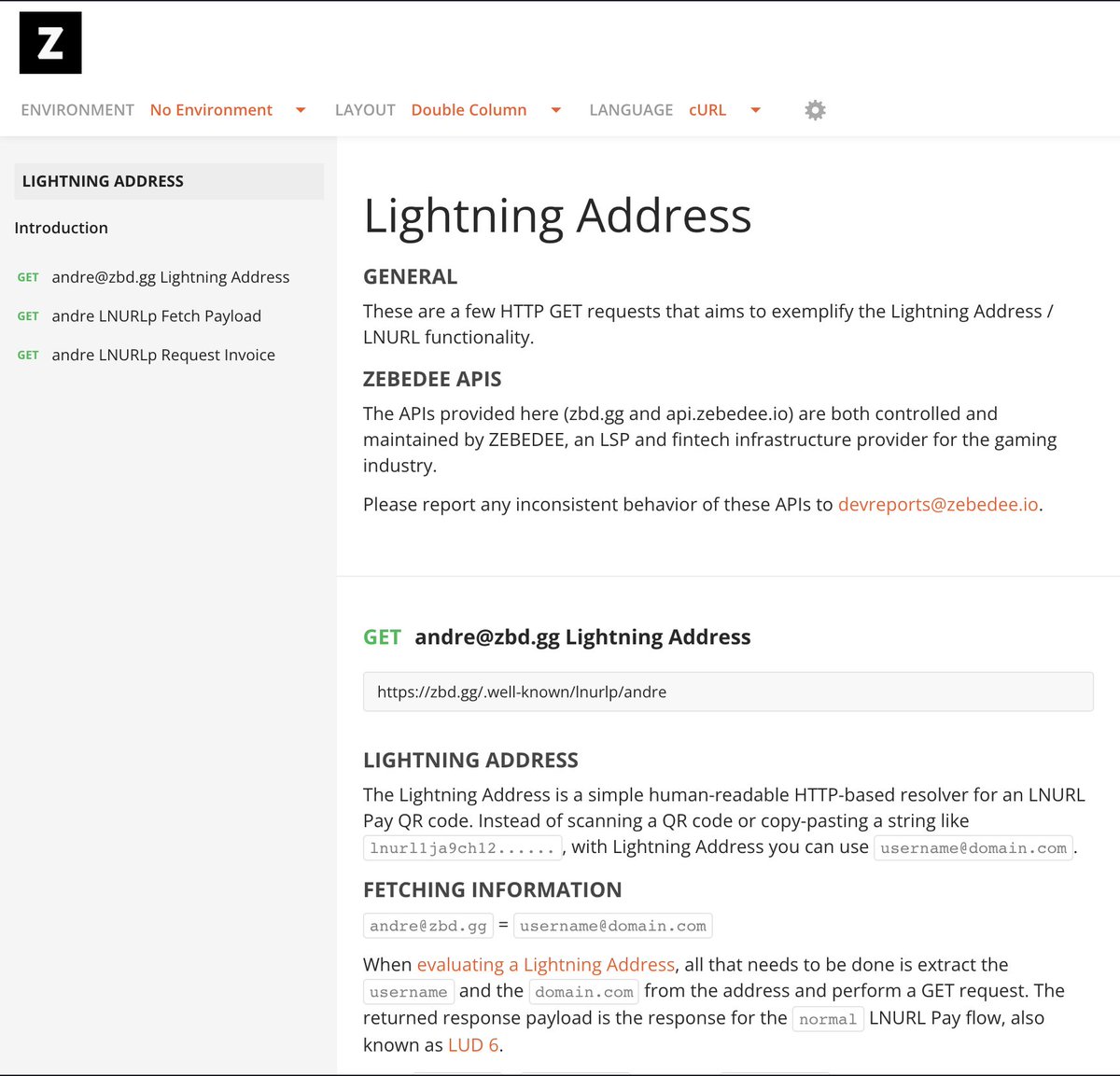Click the username code snippet
Viewport: 1120px width, 1076px height.
coord(409,991)
